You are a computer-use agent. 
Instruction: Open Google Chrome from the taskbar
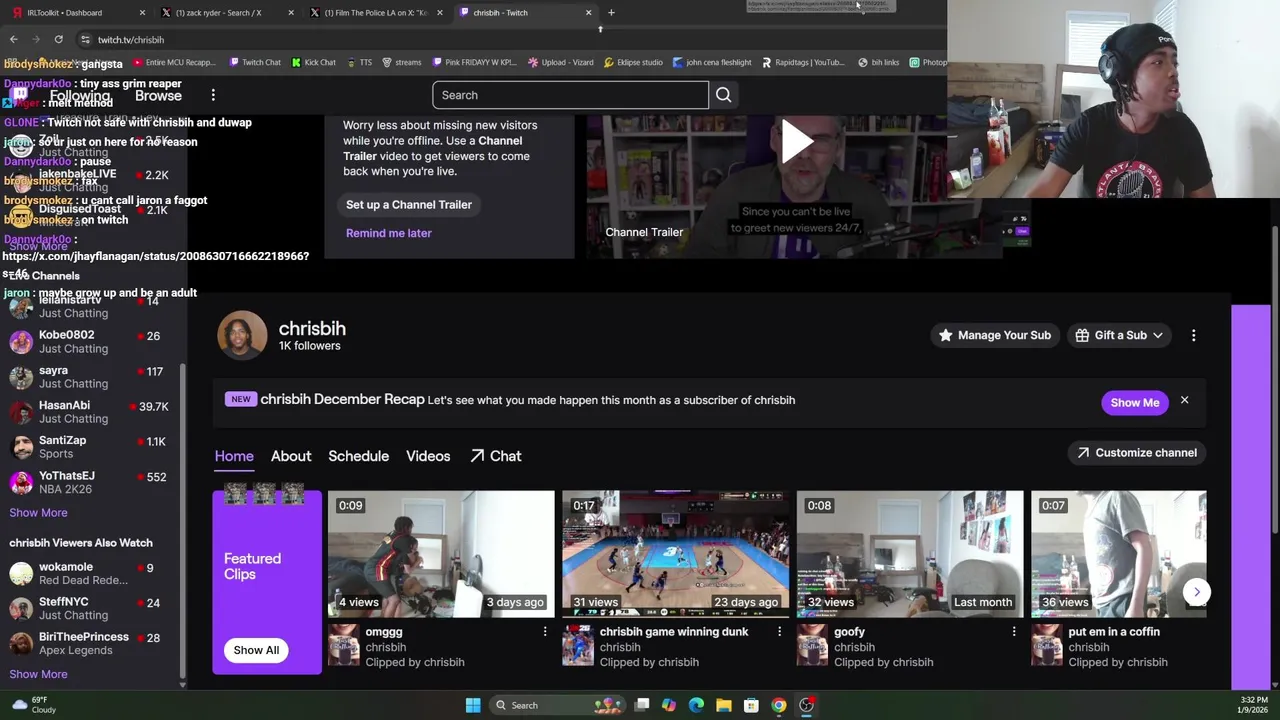click(778, 705)
